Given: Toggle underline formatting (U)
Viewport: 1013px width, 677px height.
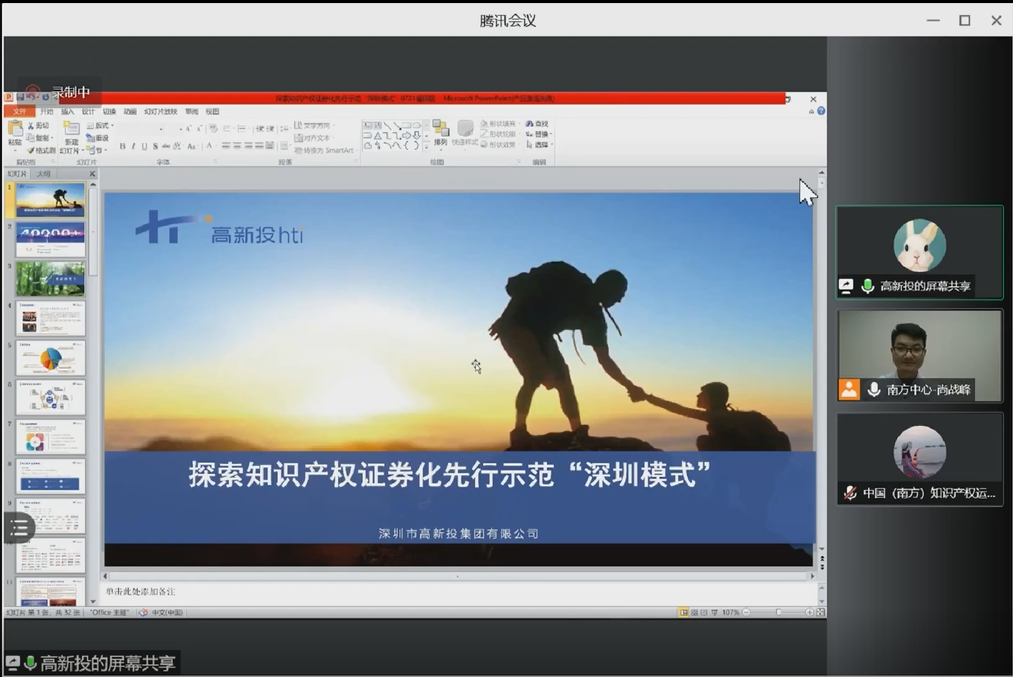Looking at the screenshot, I should [x=144, y=147].
